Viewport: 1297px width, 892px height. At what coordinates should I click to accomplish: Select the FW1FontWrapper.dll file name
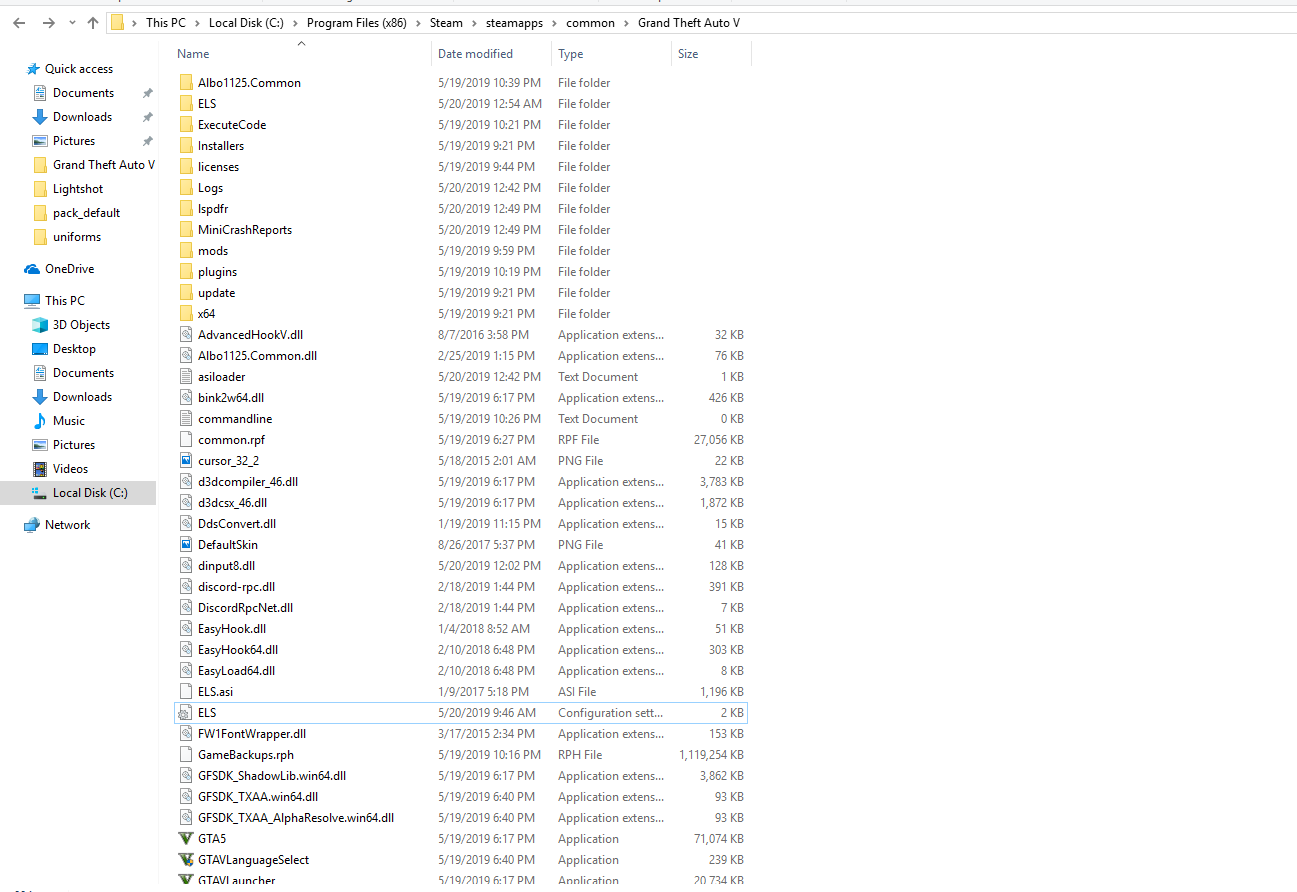coord(252,734)
